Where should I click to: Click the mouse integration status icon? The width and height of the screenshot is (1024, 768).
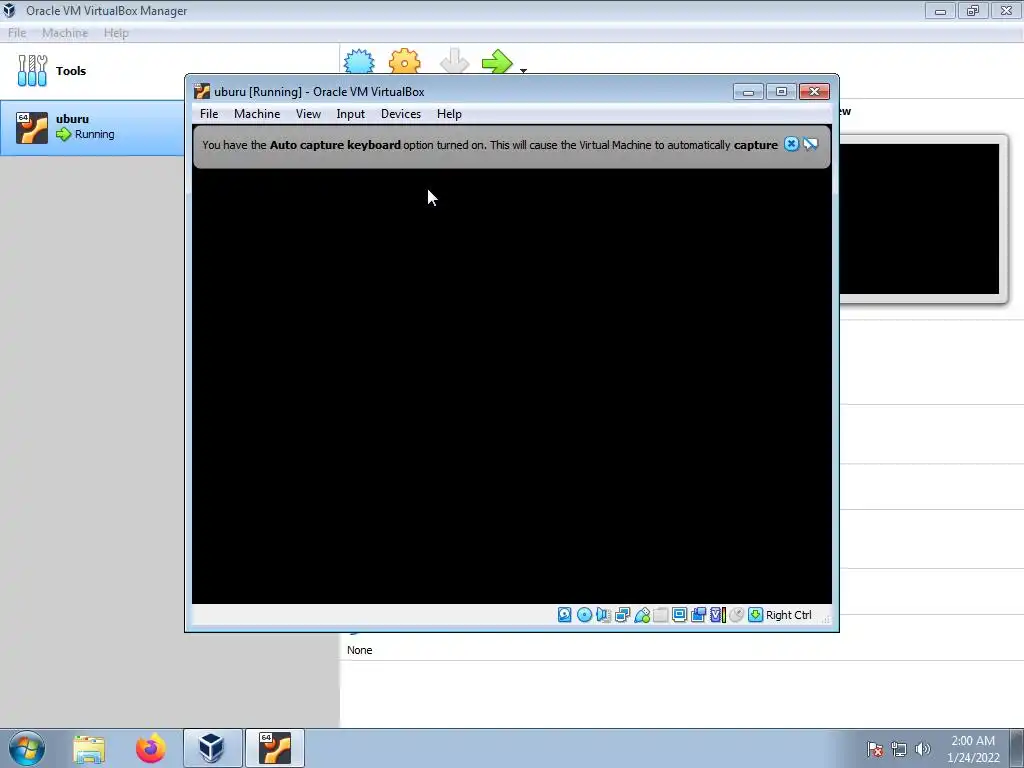737,615
